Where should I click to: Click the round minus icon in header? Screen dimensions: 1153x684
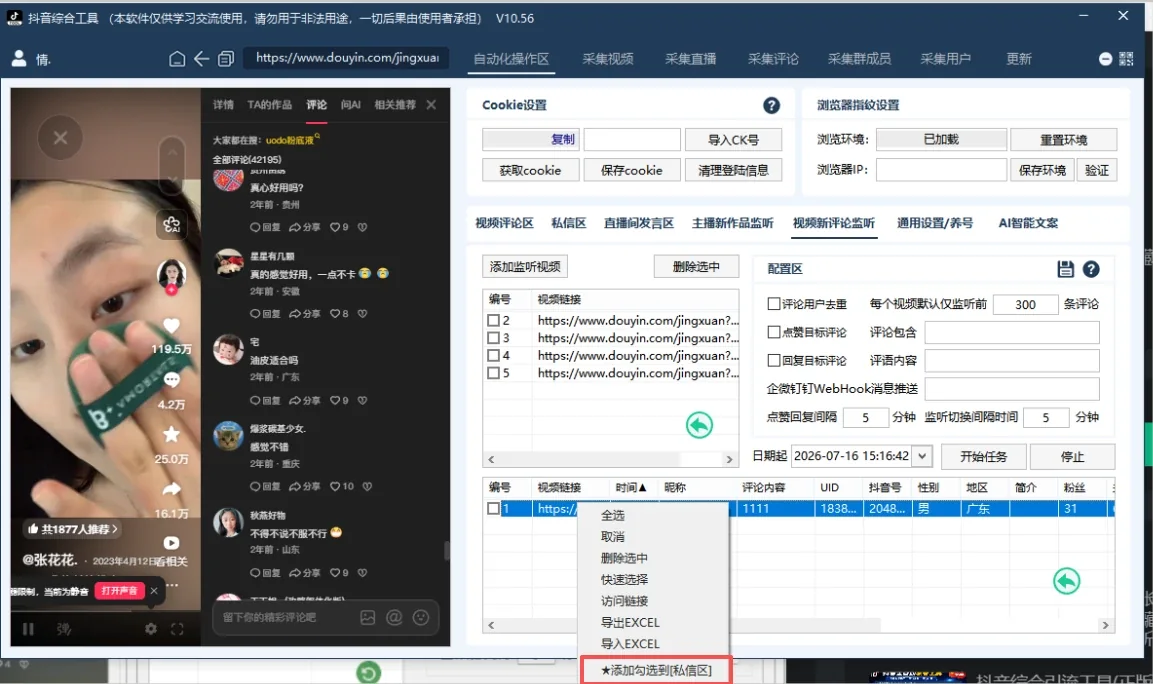1105,59
